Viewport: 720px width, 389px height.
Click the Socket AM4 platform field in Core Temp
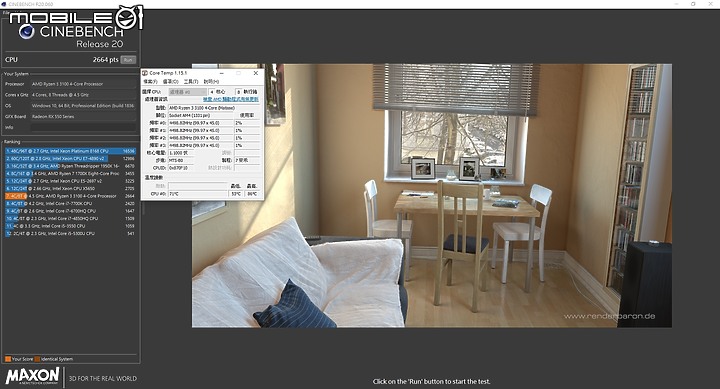[x=202, y=115]
